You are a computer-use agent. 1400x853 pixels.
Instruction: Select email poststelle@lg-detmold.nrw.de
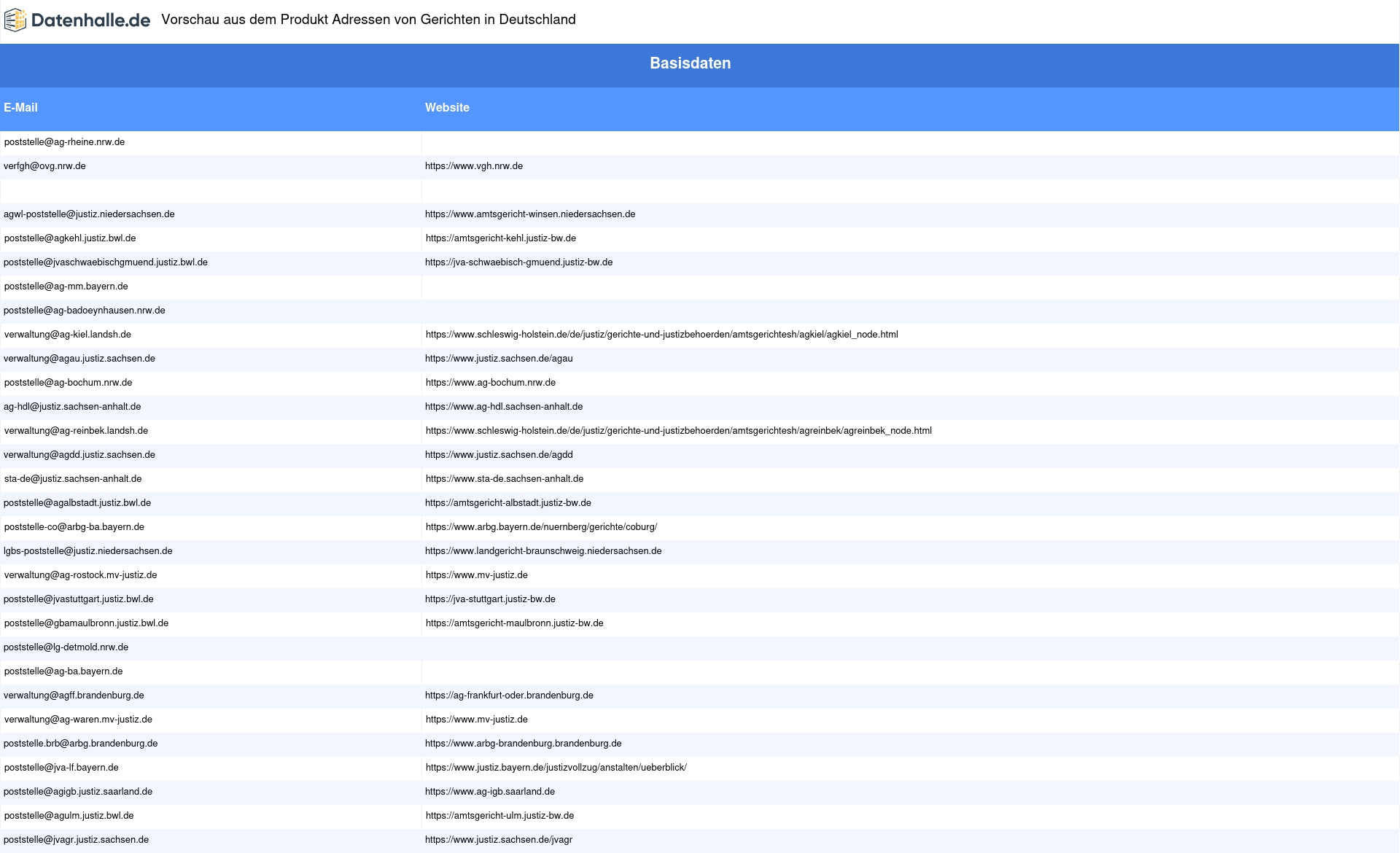point(66,647)
